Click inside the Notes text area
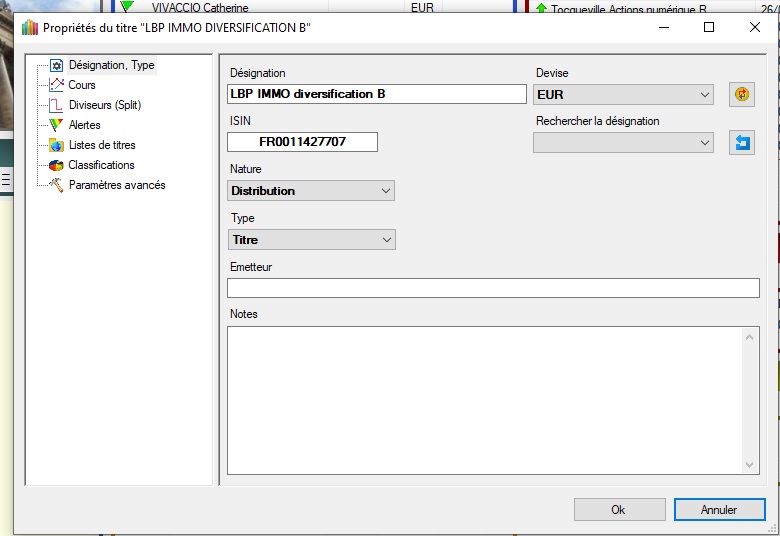Image resolution: width=780 pixels, height=536 pixels. pyautogui.click(x=484, y=400)
